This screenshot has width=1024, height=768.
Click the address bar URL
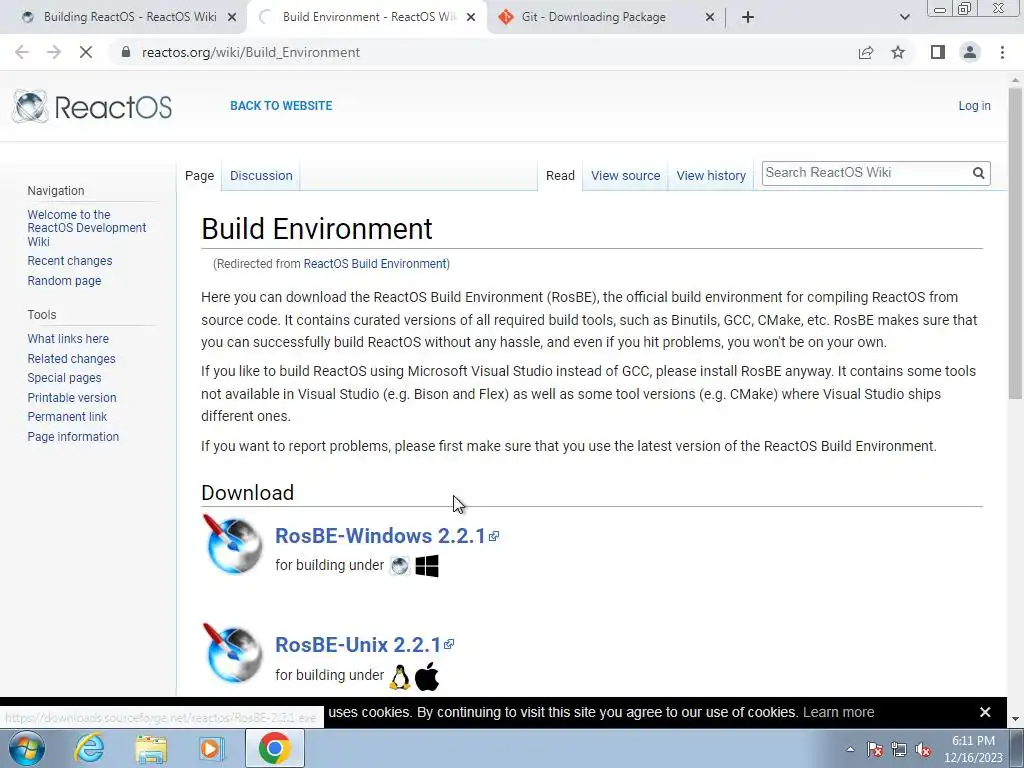[x=251, y=52]
